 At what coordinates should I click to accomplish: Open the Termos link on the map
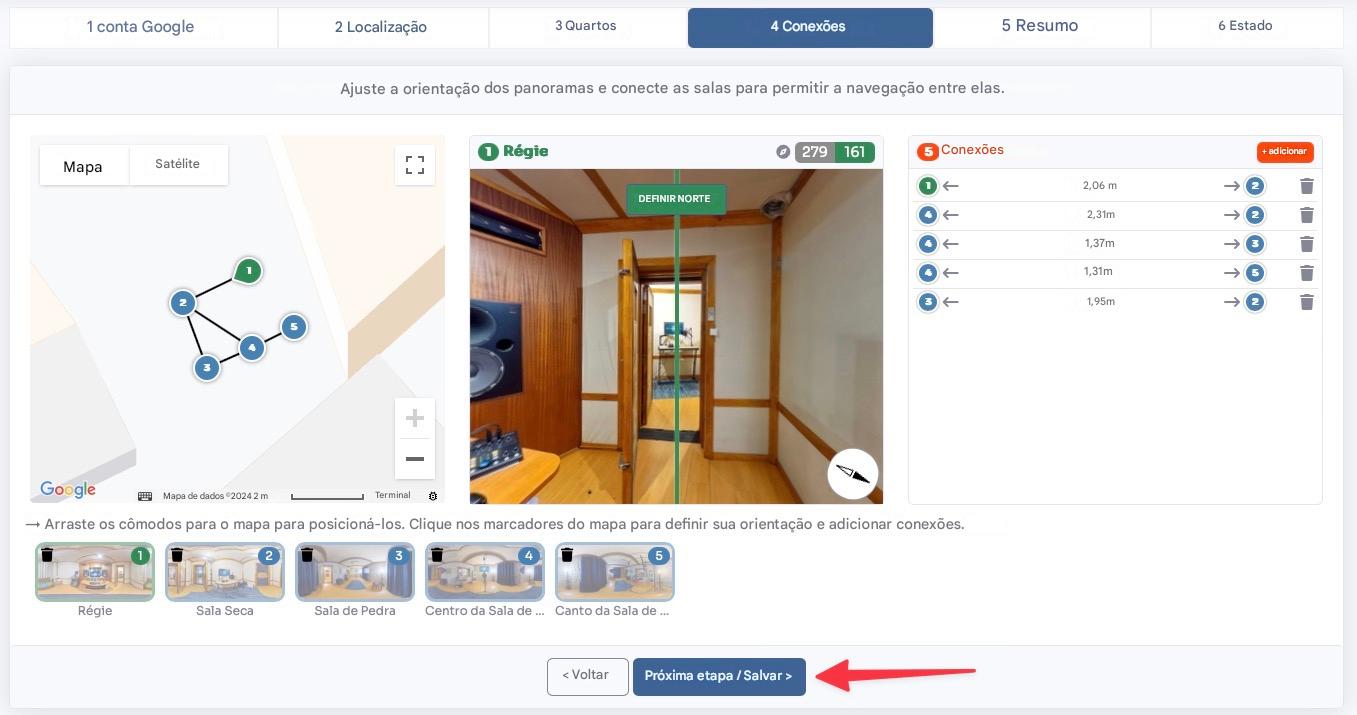pos(392,495)
